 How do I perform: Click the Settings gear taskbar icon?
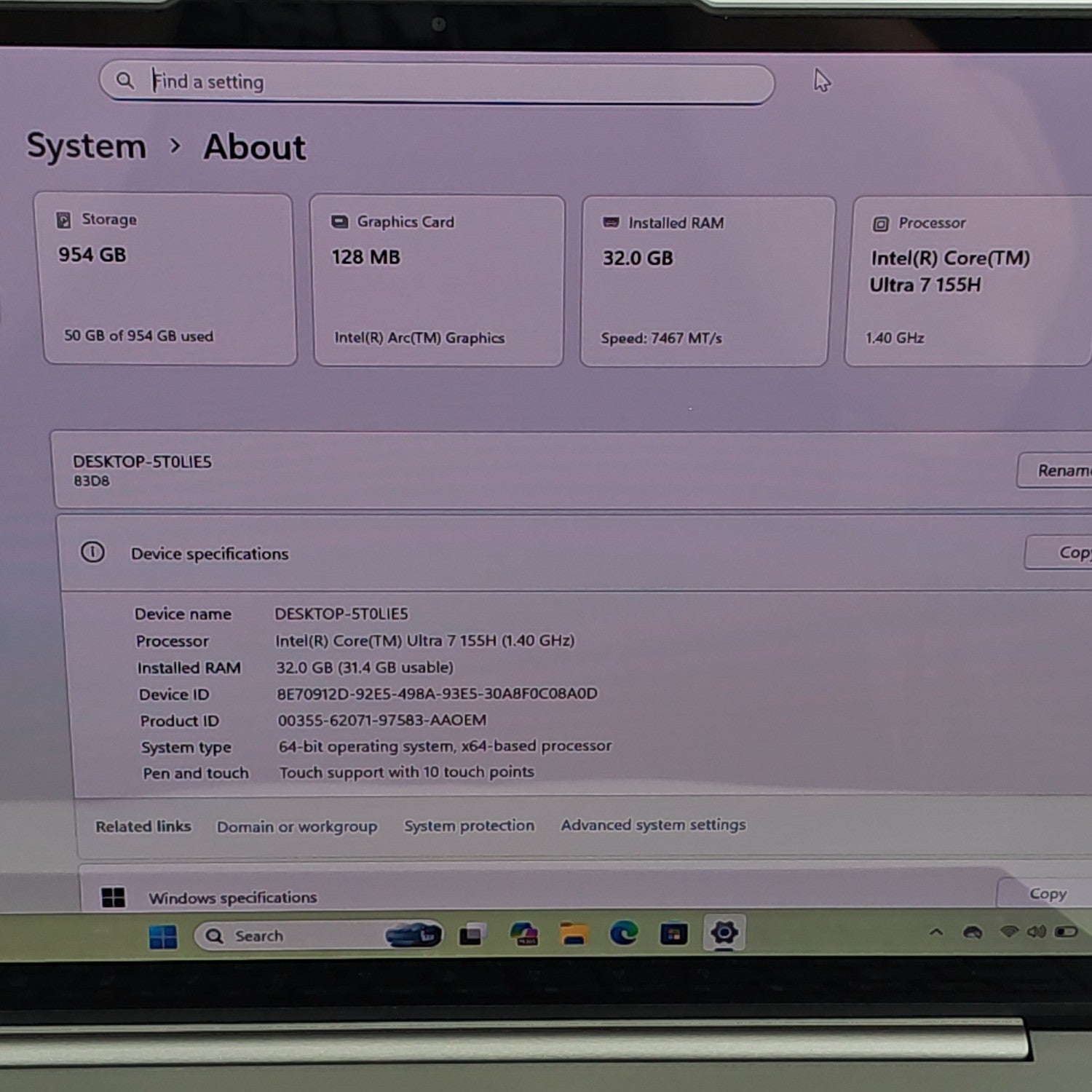click(x=724, y=932)
